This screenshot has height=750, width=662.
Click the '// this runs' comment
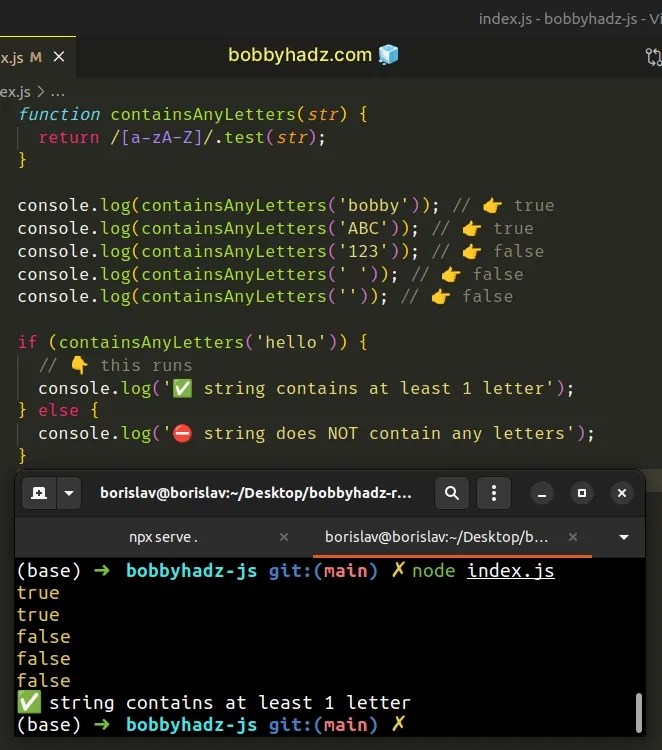click(116, 365)
